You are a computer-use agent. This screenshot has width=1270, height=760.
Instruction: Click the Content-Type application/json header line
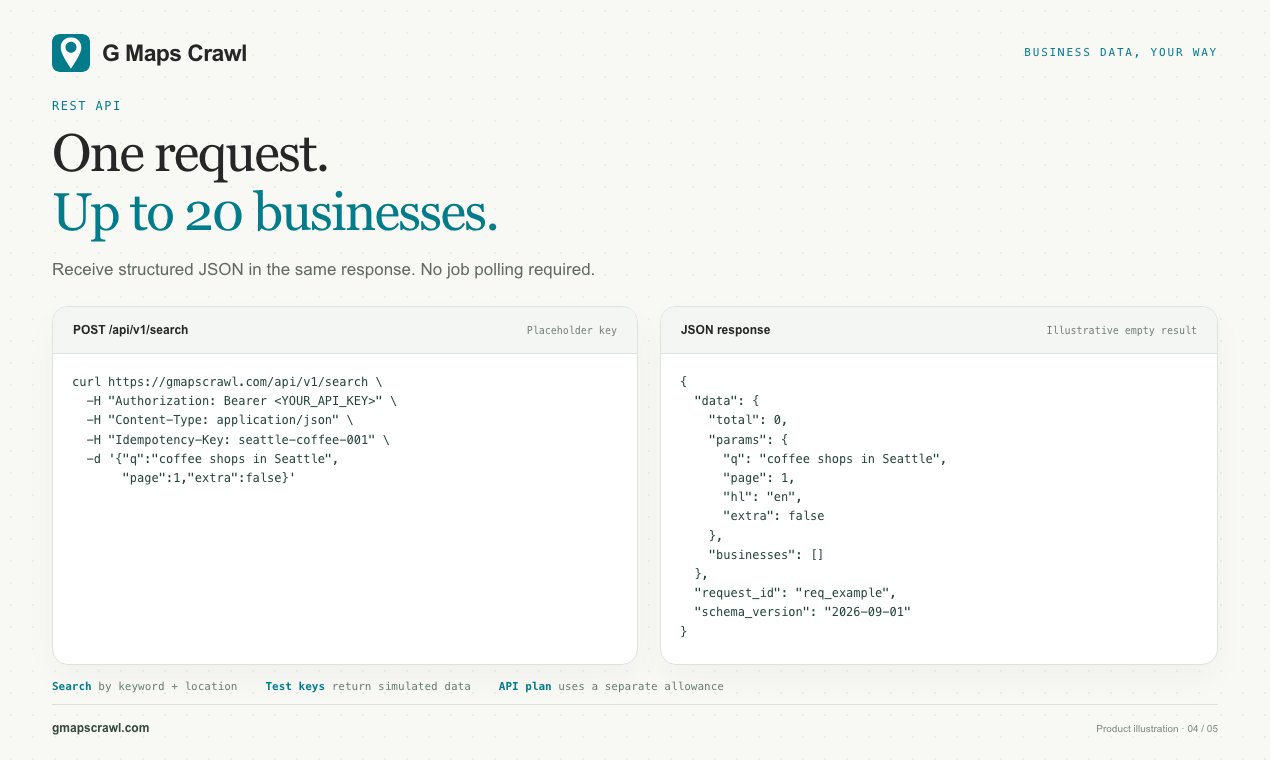tap(220, 420)
